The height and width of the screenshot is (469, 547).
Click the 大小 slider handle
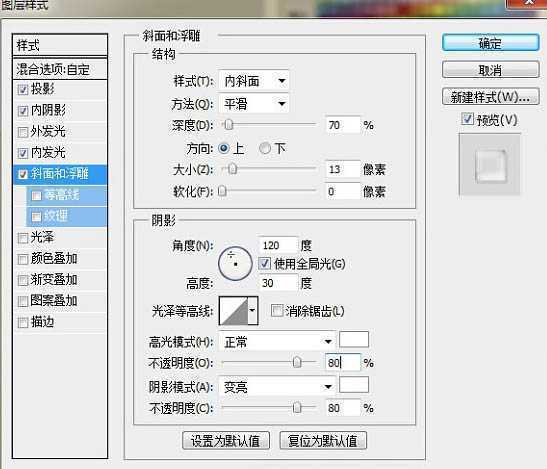(x=233, y=169)
